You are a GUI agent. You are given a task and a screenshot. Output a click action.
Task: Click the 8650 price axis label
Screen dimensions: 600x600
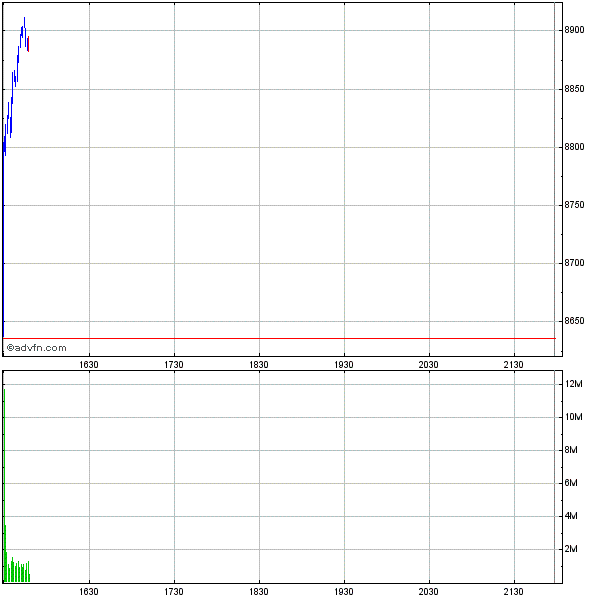coord(574,321)
